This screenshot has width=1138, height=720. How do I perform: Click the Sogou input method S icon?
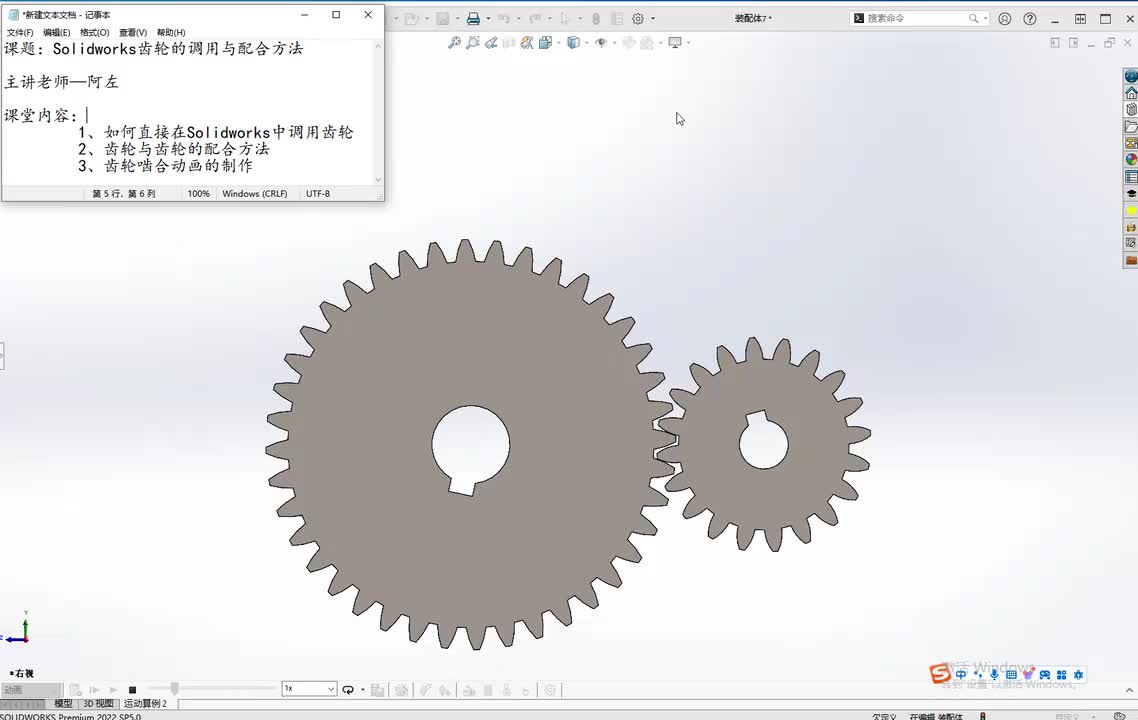point(940,674)
